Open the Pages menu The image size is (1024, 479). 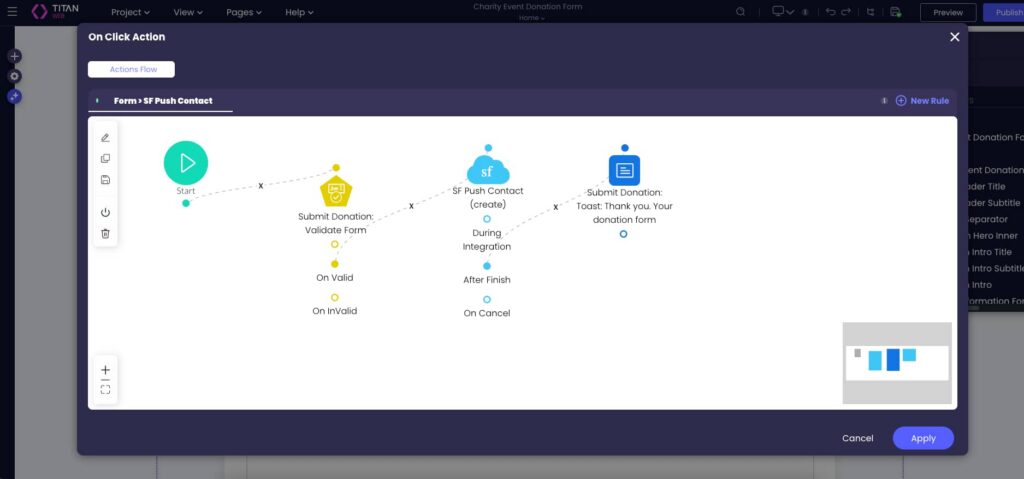(x=244, y=12)
